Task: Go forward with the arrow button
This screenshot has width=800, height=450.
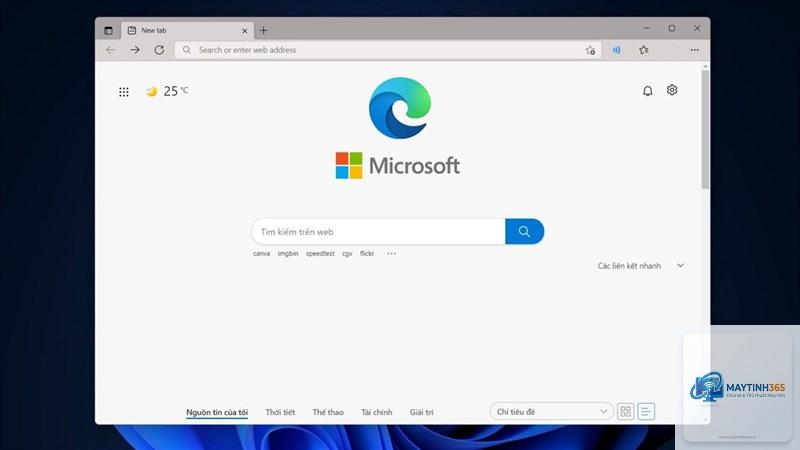Action: [135, 50]
